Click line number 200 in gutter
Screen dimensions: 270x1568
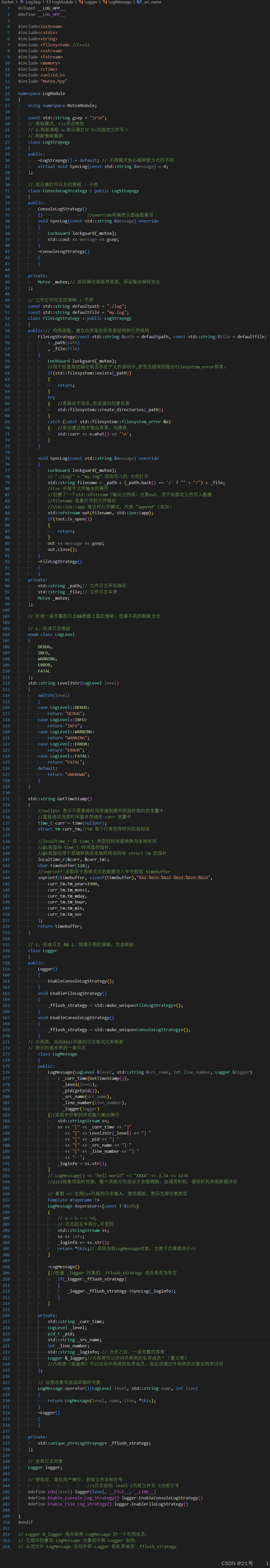7,1219
